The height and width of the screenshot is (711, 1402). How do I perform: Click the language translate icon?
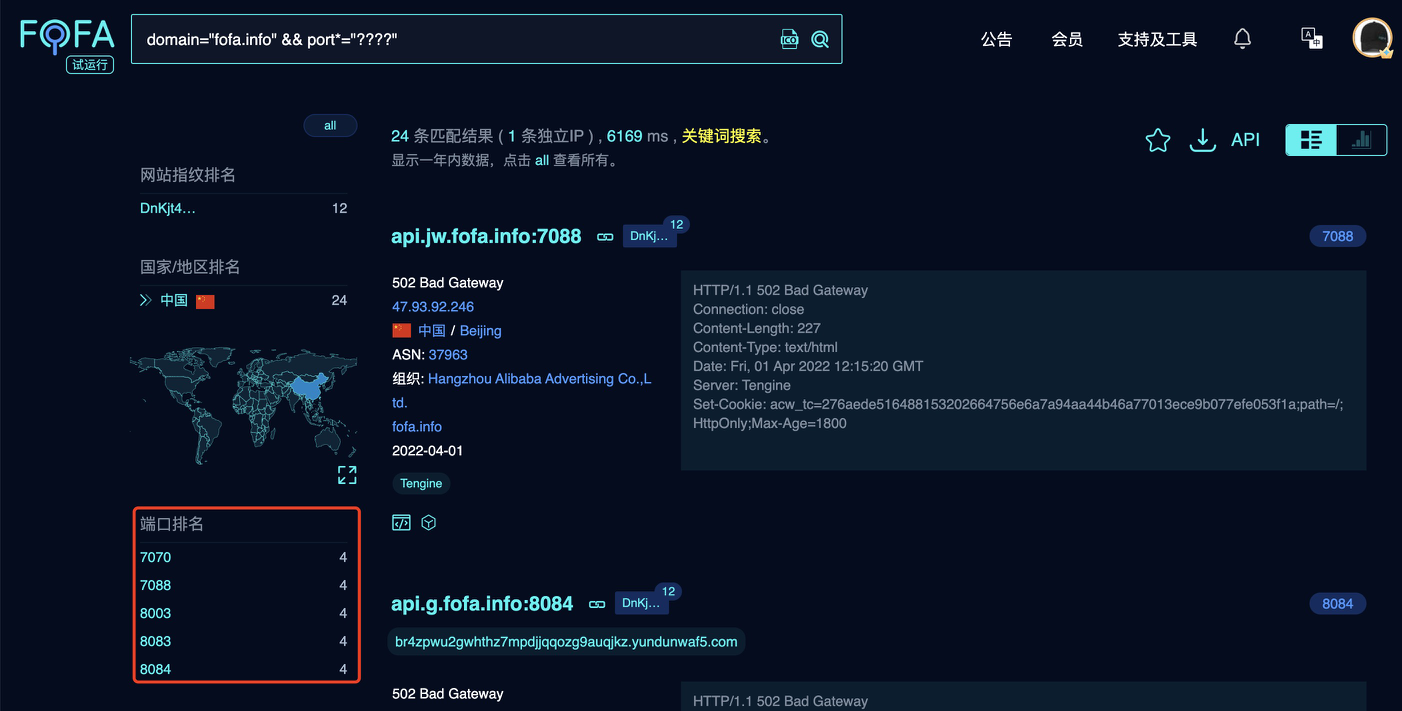pyautogui.click(x=1311, y=38)
